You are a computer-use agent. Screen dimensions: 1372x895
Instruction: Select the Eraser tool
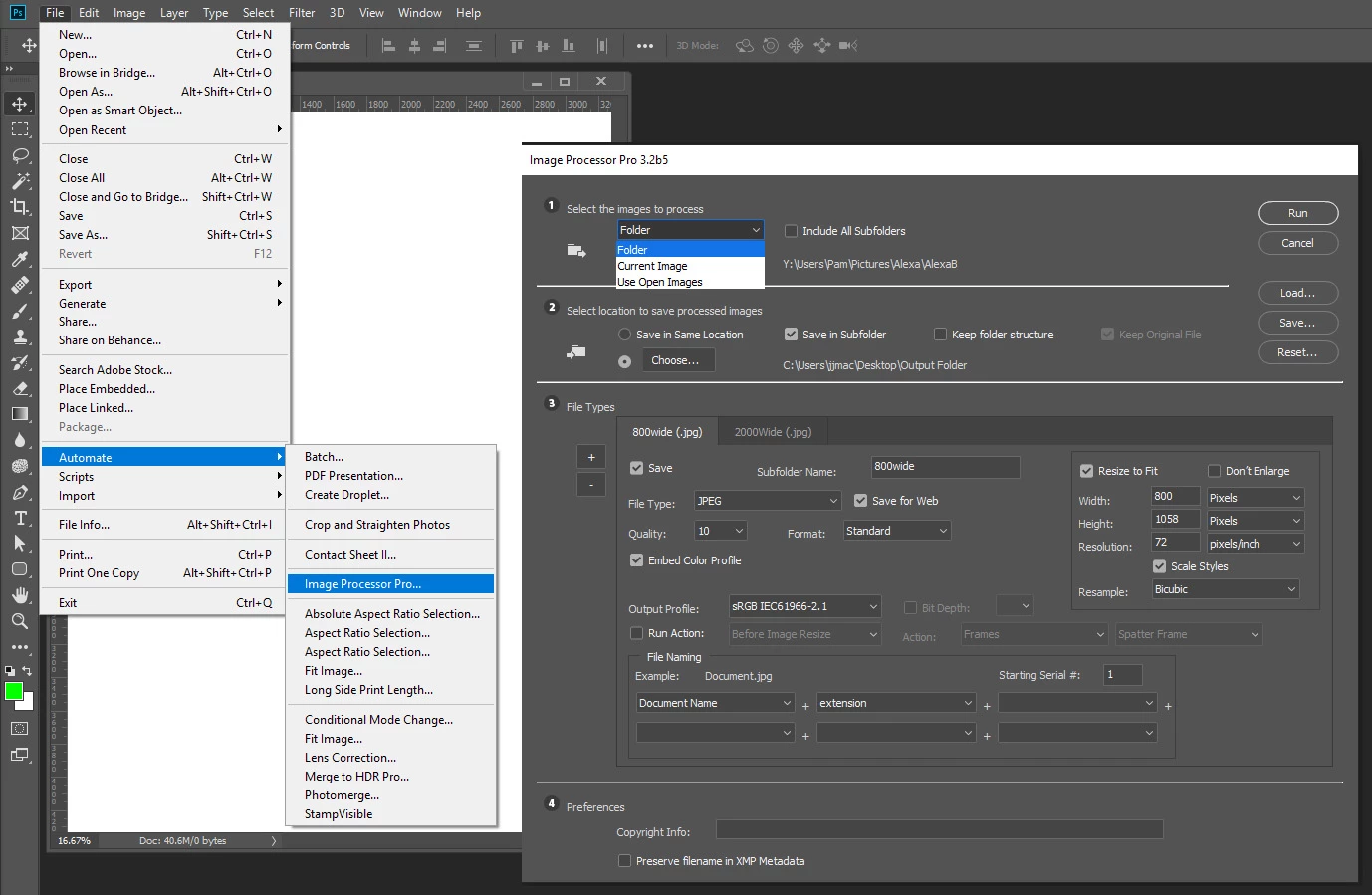pyautogui.click(x=20, y=388)
